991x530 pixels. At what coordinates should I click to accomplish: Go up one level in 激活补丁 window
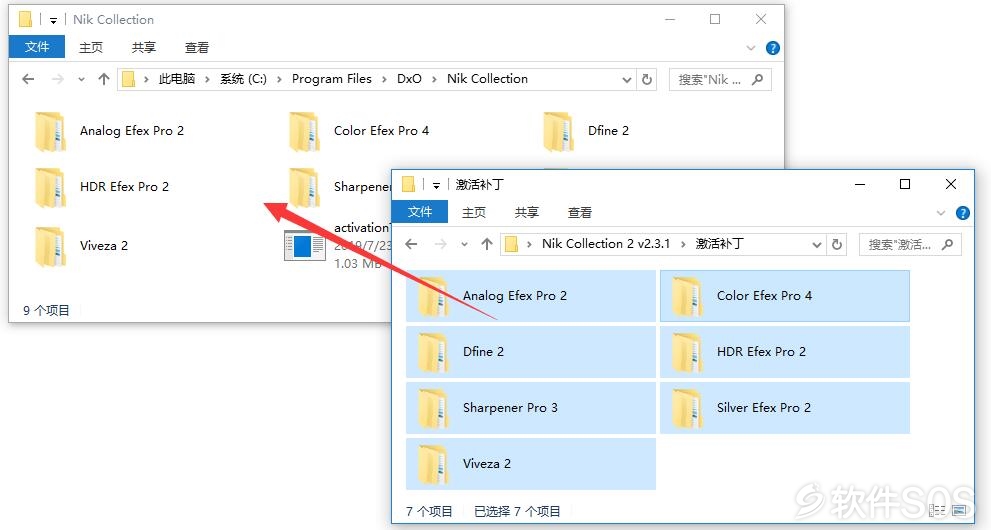tap(487, 244)
